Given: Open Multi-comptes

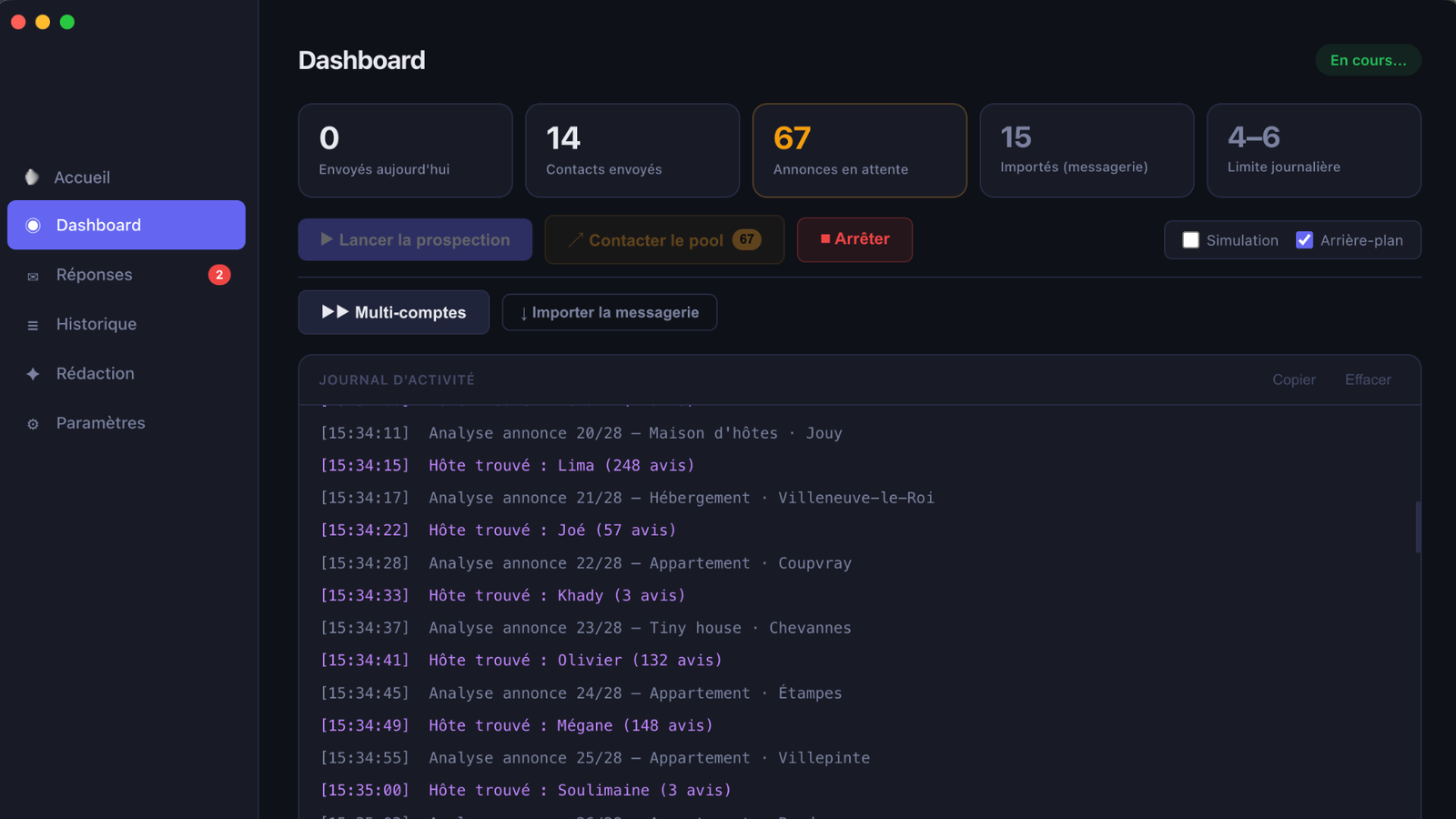Looking at the screenshot, I should tap(394, 312).
